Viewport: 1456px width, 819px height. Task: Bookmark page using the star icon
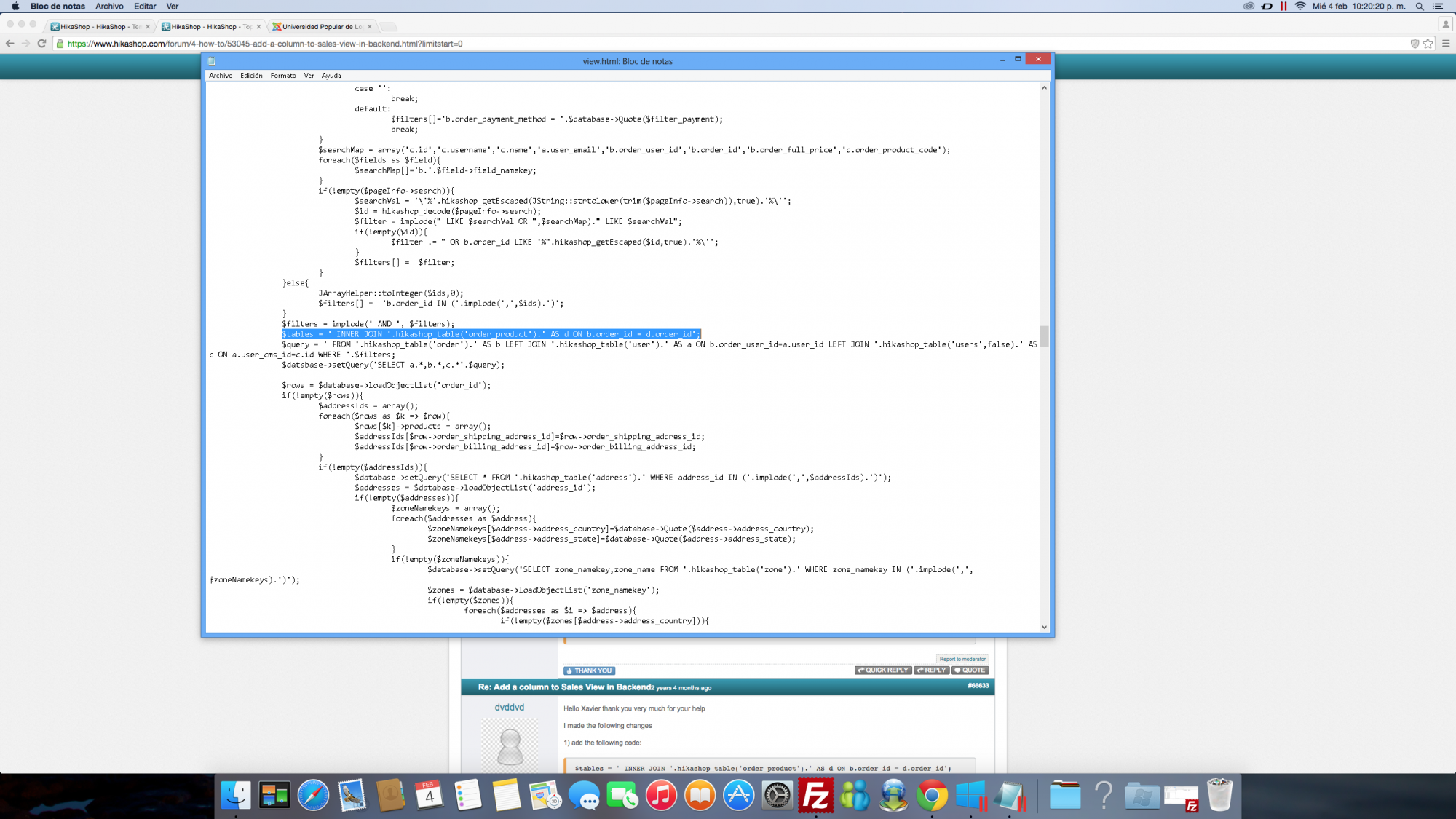[1428, 44]
